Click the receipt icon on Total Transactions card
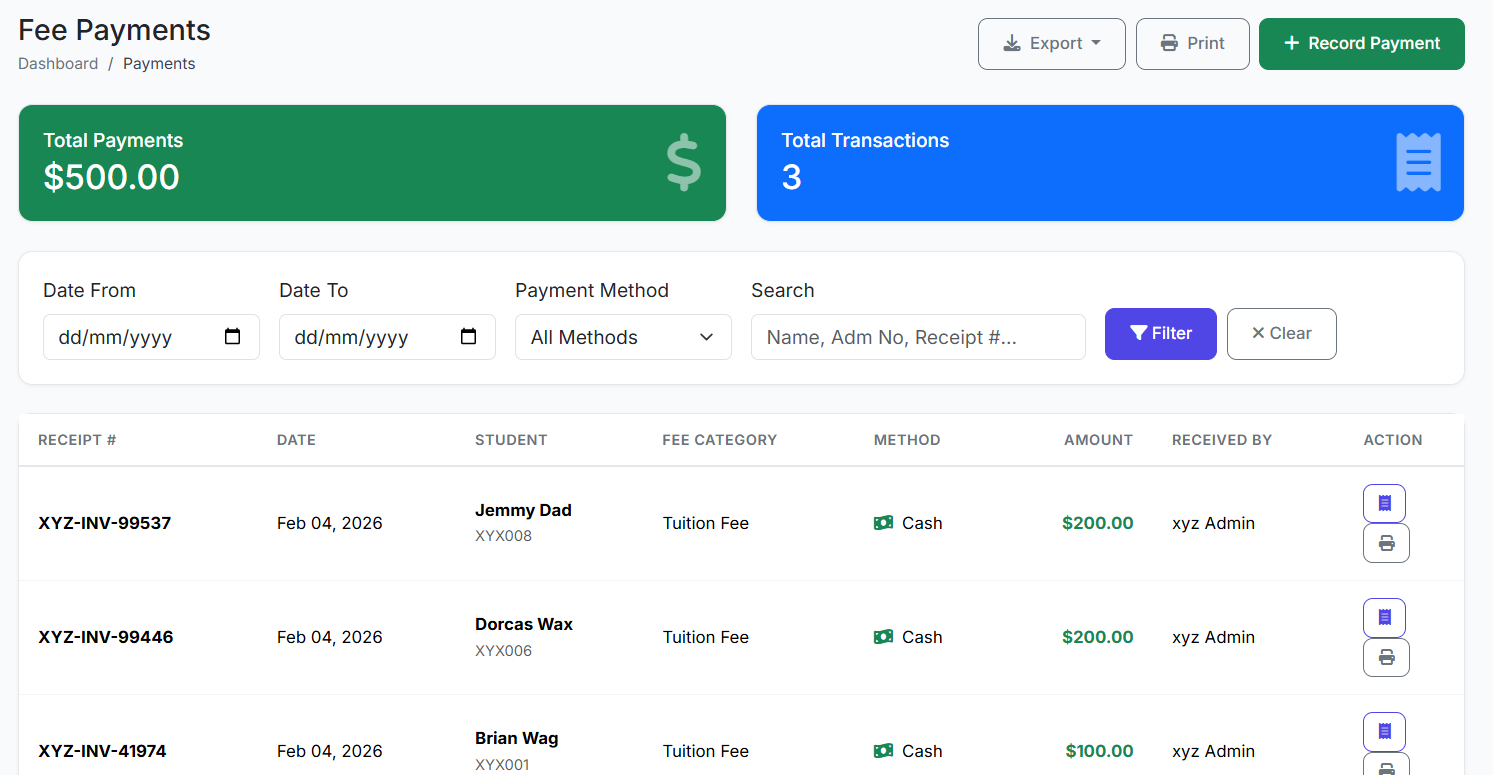Screen dimensions: 1493x775 point(1418,161)
